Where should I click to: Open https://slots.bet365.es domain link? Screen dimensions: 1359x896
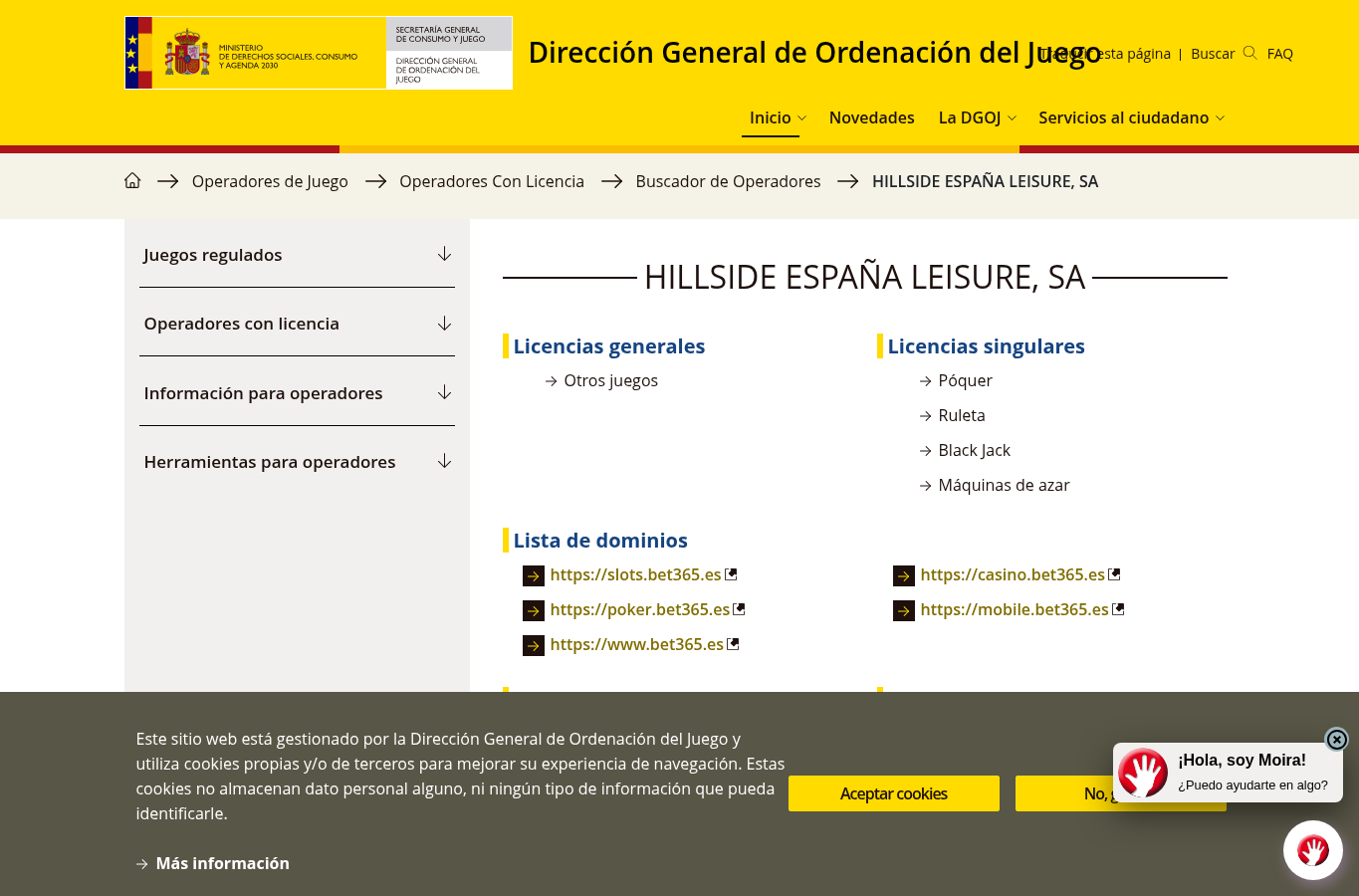(635, 574)
